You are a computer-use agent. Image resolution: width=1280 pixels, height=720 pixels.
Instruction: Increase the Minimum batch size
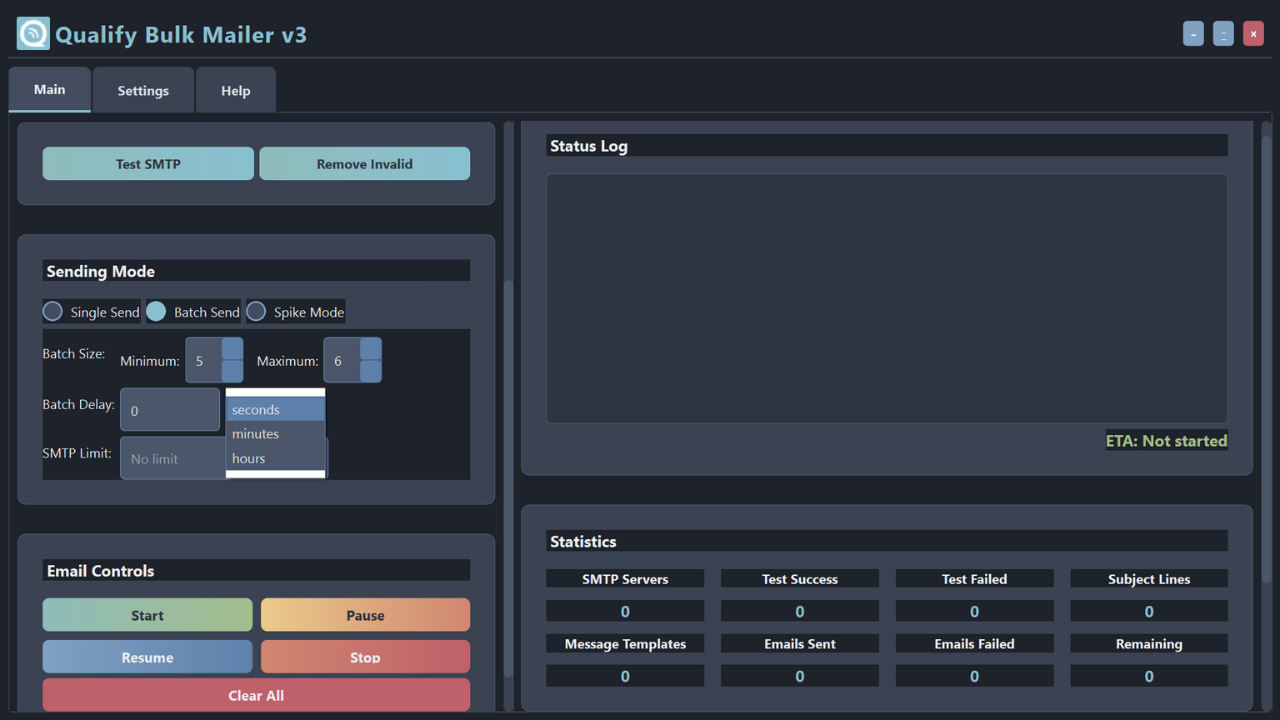point(232,349)
